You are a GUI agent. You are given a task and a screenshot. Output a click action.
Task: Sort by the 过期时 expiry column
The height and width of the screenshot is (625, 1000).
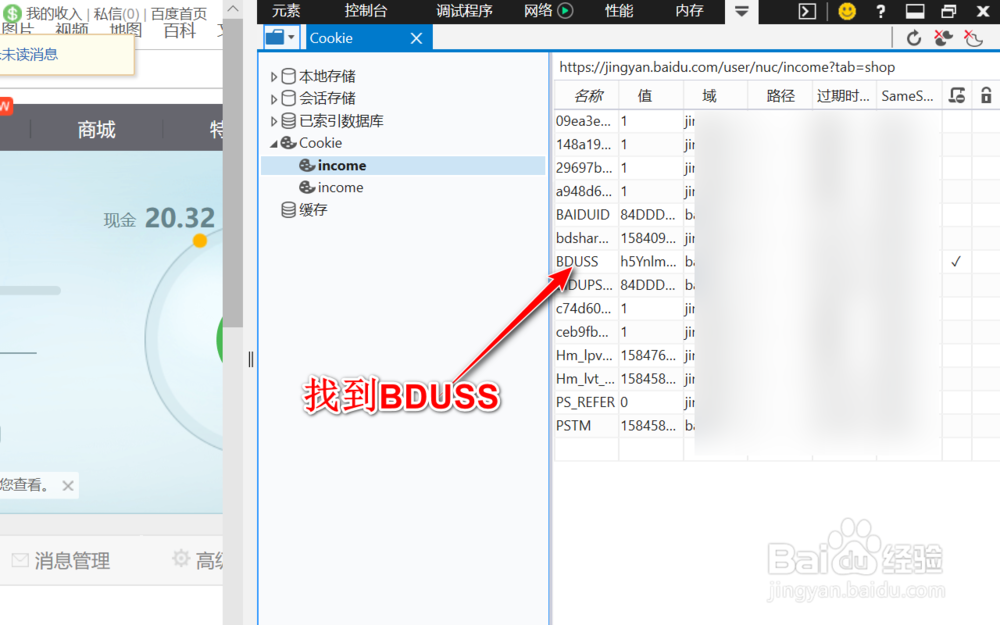pyautogui.click(x=844, y=96)
